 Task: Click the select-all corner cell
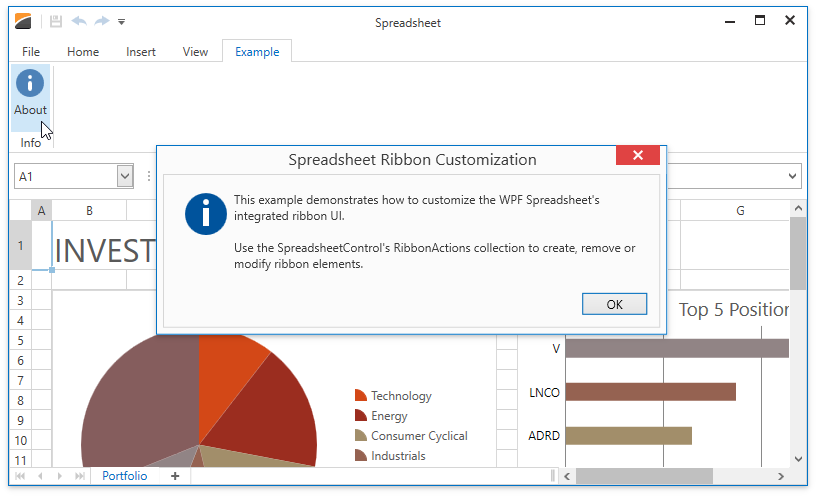click(x=20, y=211)
